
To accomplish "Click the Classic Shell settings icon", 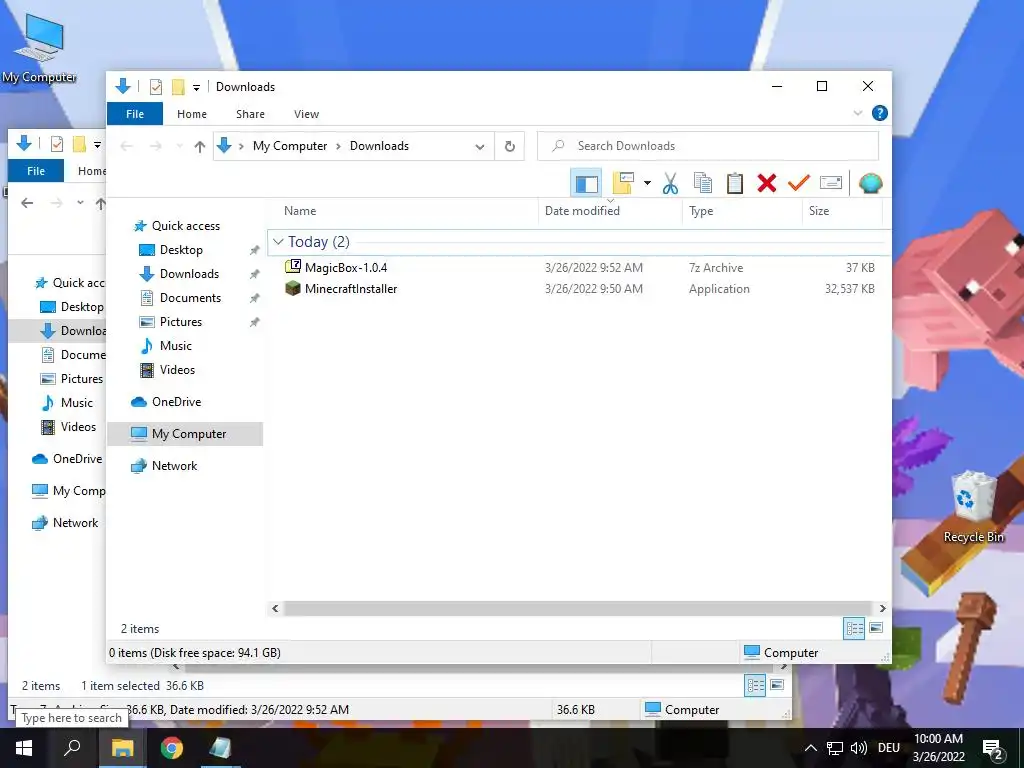I will pos(870,184).
